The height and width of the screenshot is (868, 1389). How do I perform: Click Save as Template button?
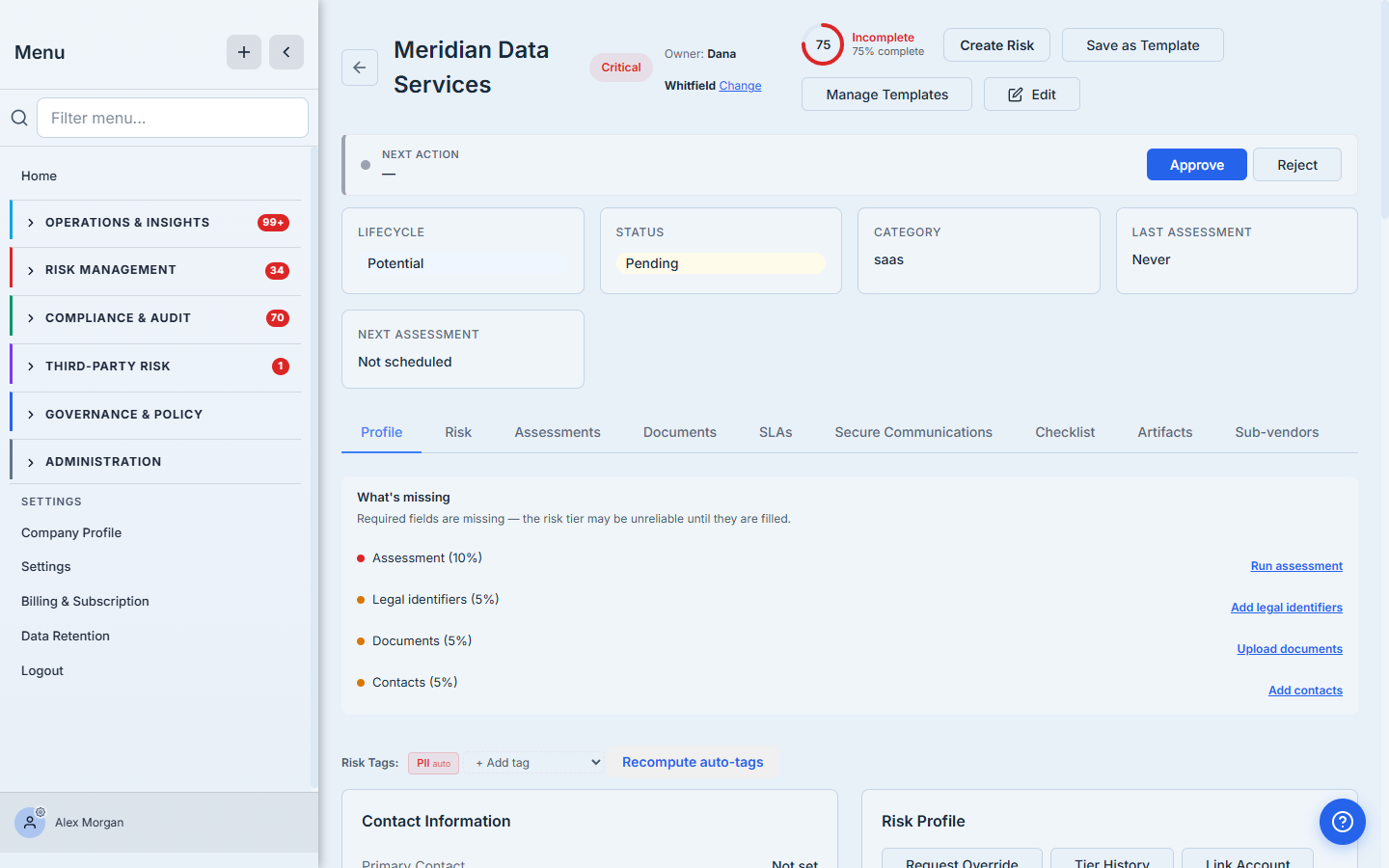[x=1143, y=45]
